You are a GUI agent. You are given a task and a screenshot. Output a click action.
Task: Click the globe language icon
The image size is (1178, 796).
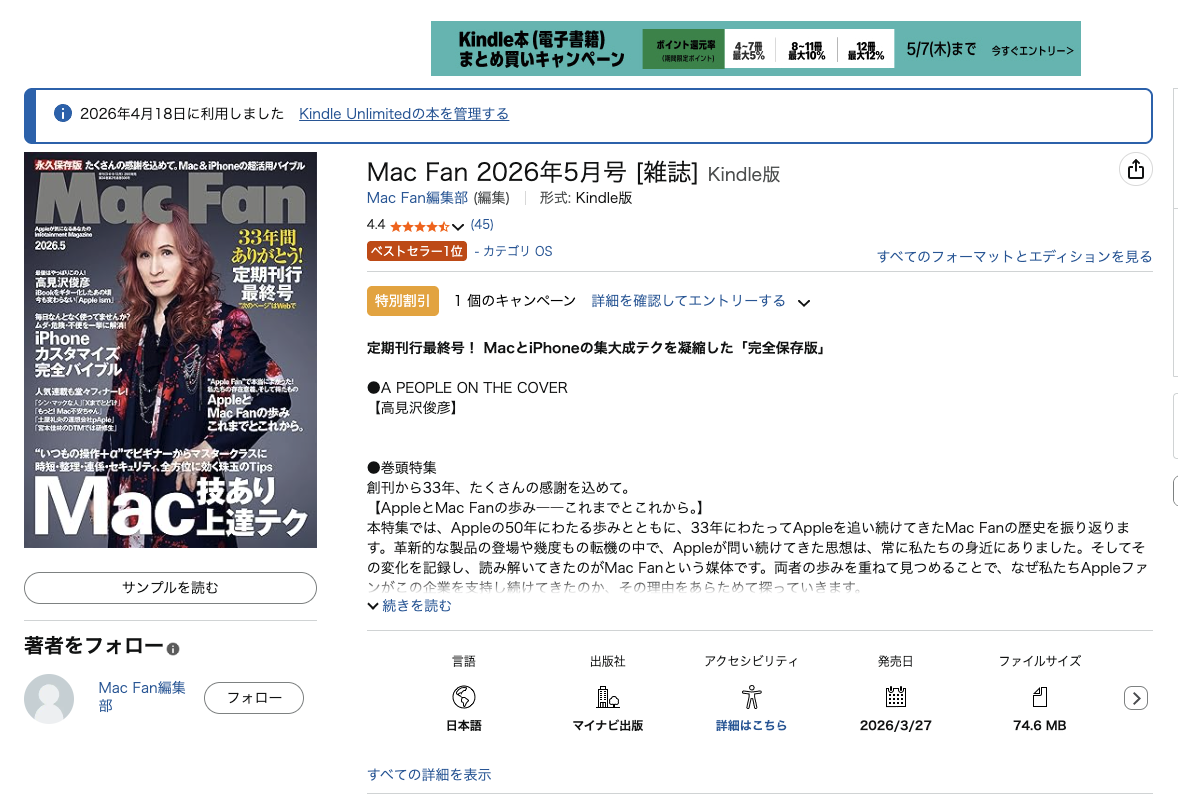[x=463, y=697]
